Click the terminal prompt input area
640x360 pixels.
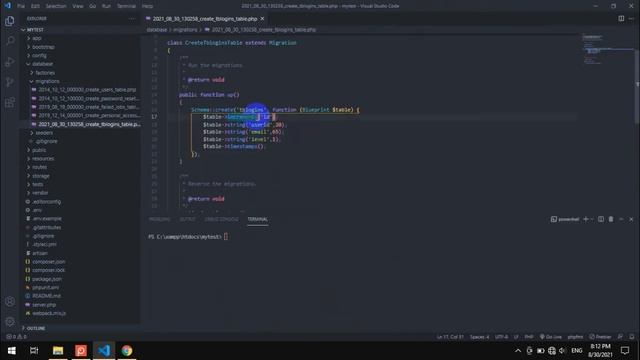(226, 237)
